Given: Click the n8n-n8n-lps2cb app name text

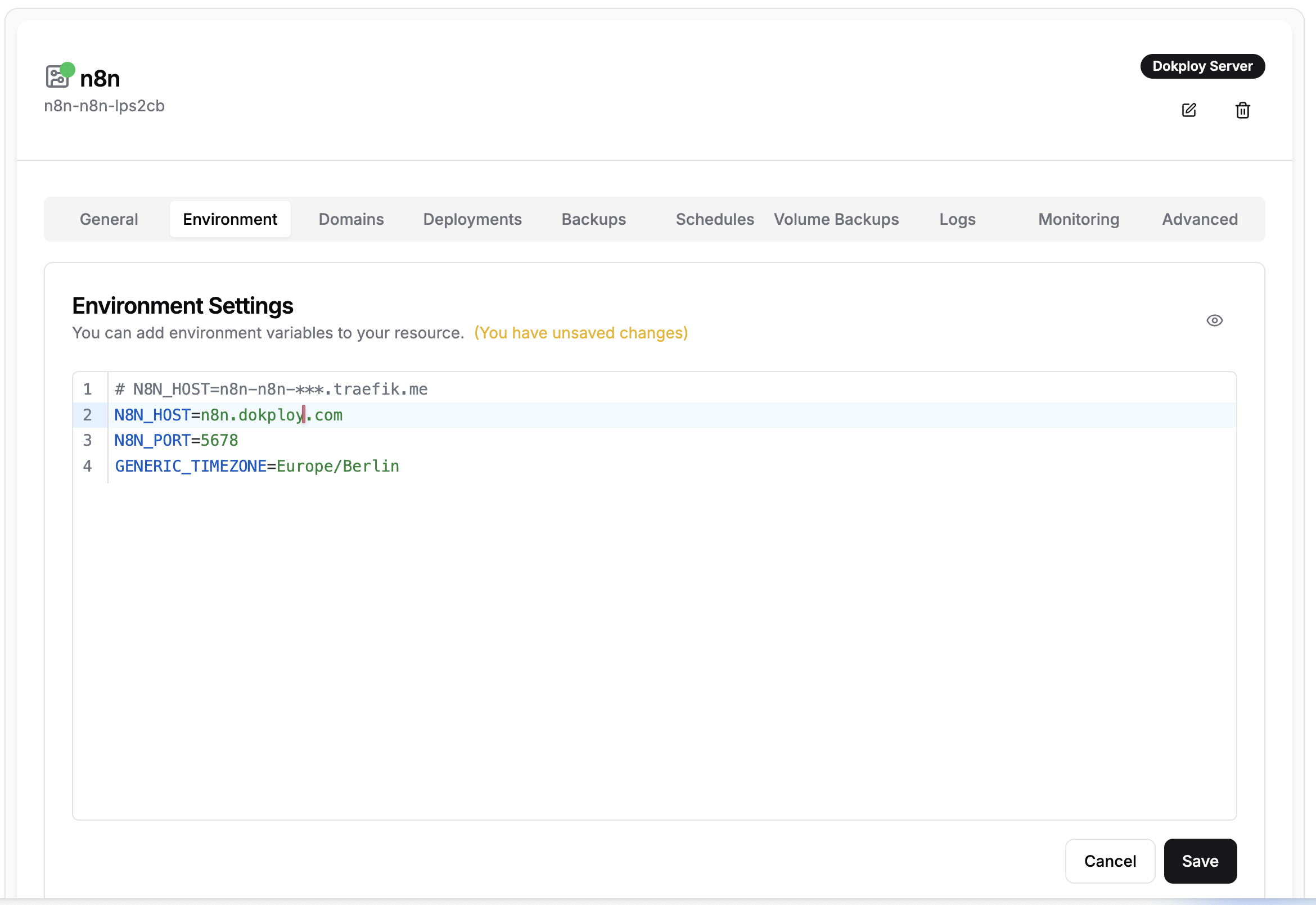Looking at the screenshot, I should pos(105,106).
